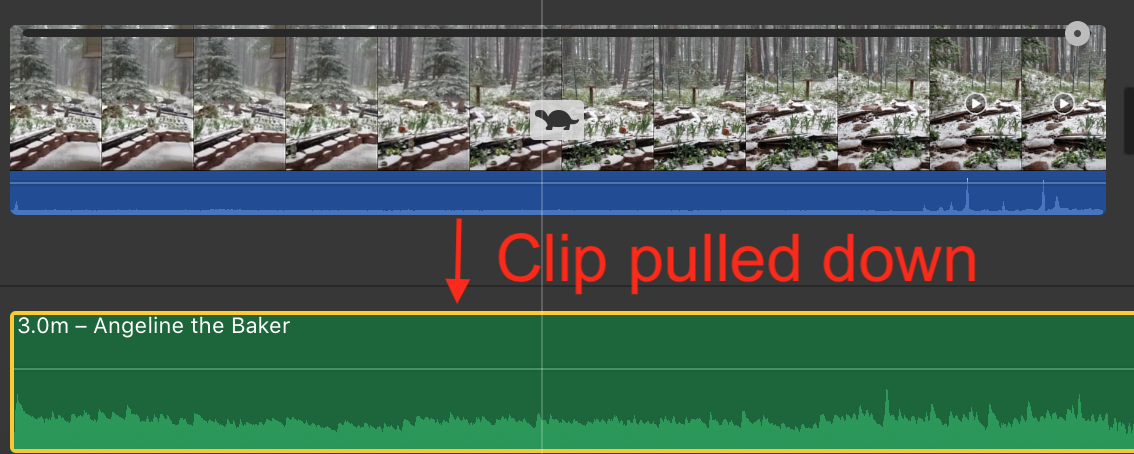The height and width of the screenshot is (454, 1134).
Task: Click the "3.0m – Angeline the Baker" clip title
Action: 154,326
